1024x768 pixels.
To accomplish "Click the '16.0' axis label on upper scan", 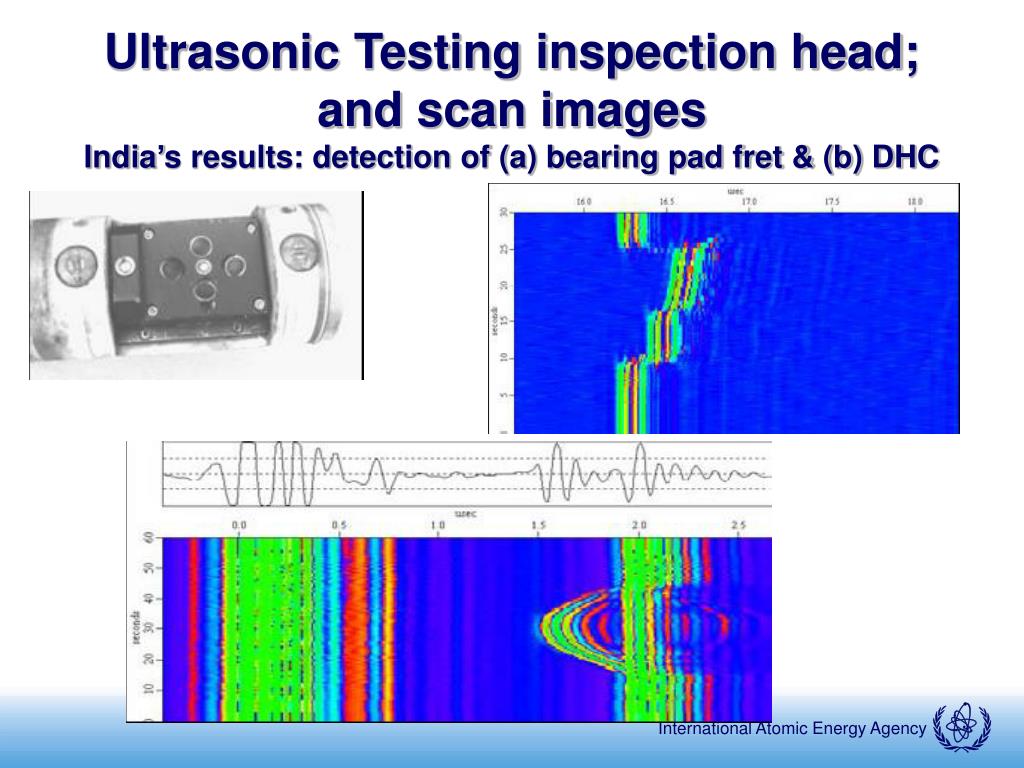I will 583,202.
